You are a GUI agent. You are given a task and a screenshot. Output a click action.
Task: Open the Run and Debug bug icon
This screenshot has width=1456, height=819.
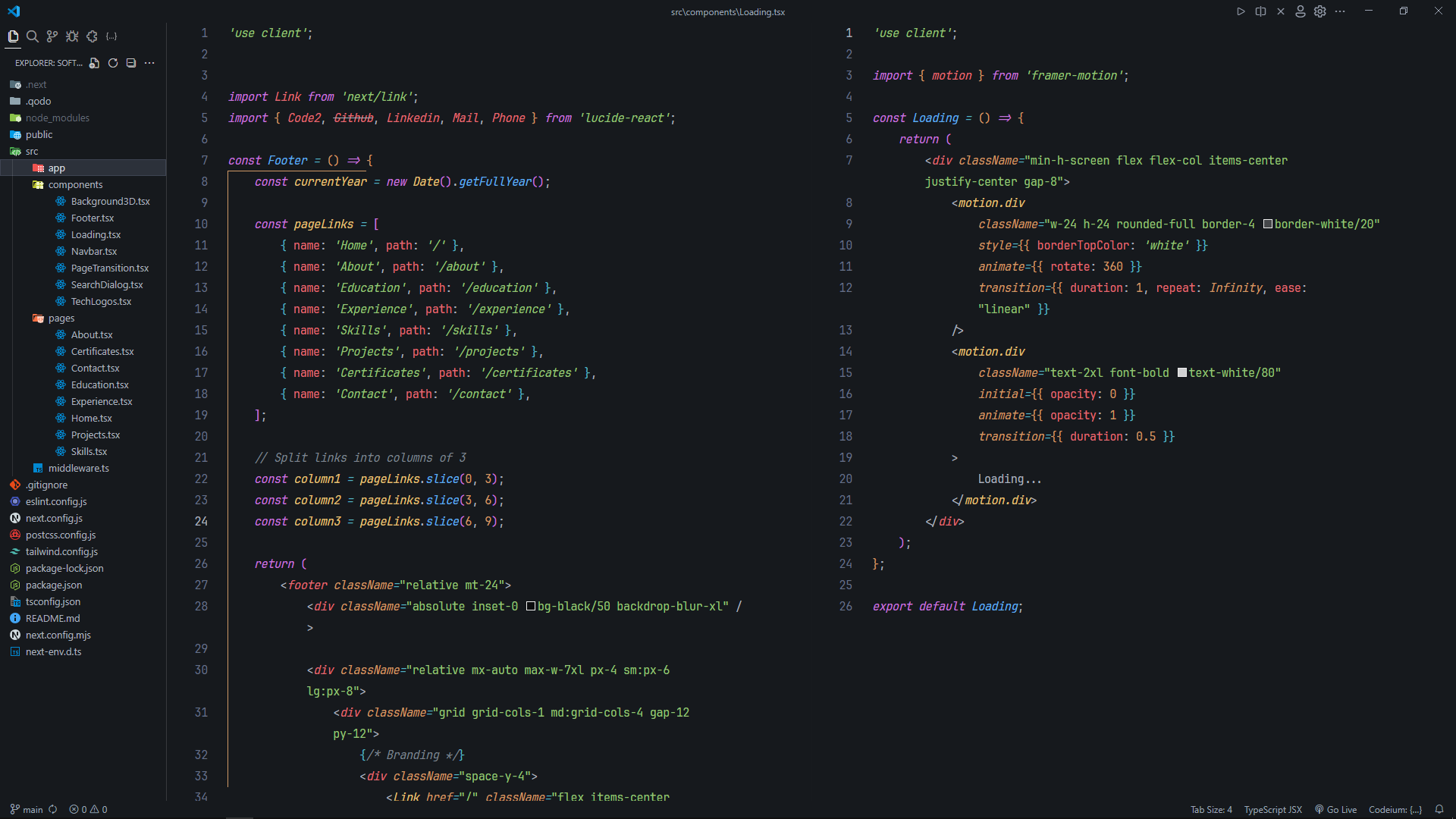click(x=72, y=36)
